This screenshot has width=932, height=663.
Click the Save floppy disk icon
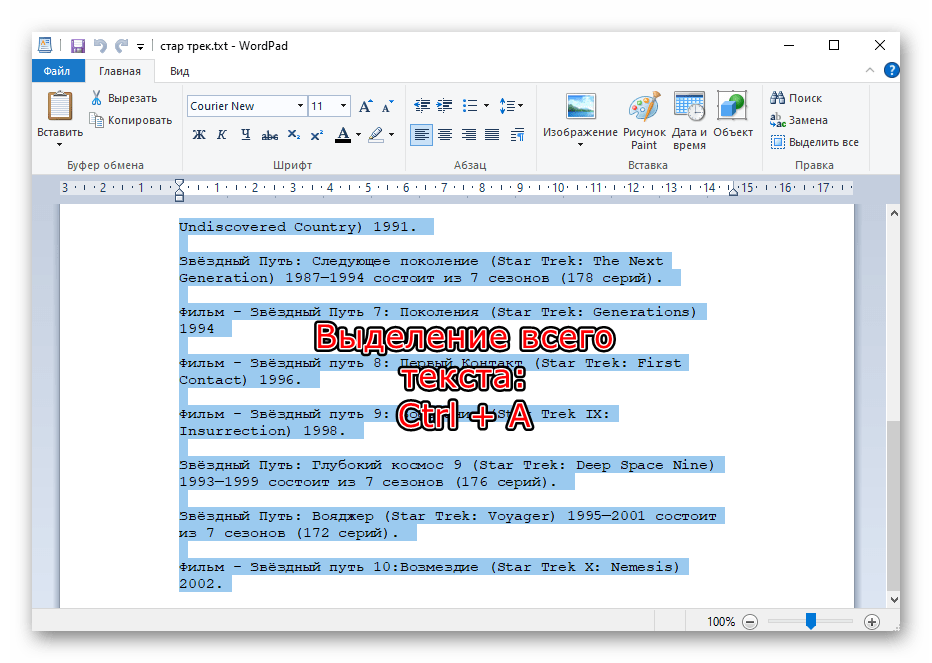77,46
